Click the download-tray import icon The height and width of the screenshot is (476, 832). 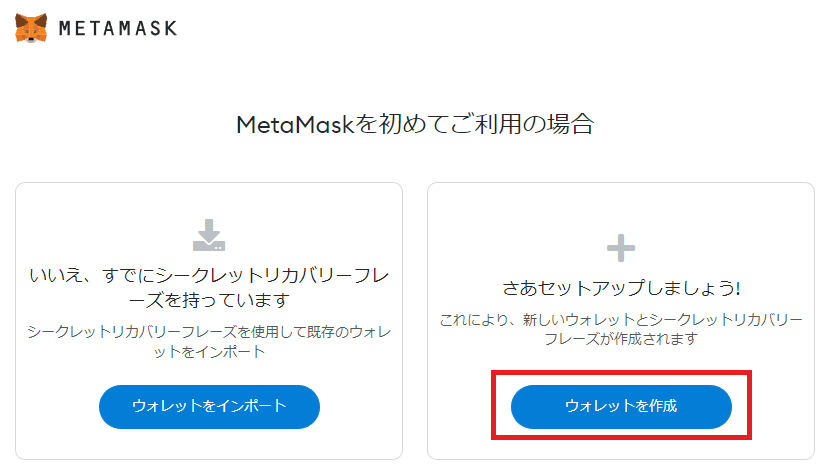coord(209,235)
